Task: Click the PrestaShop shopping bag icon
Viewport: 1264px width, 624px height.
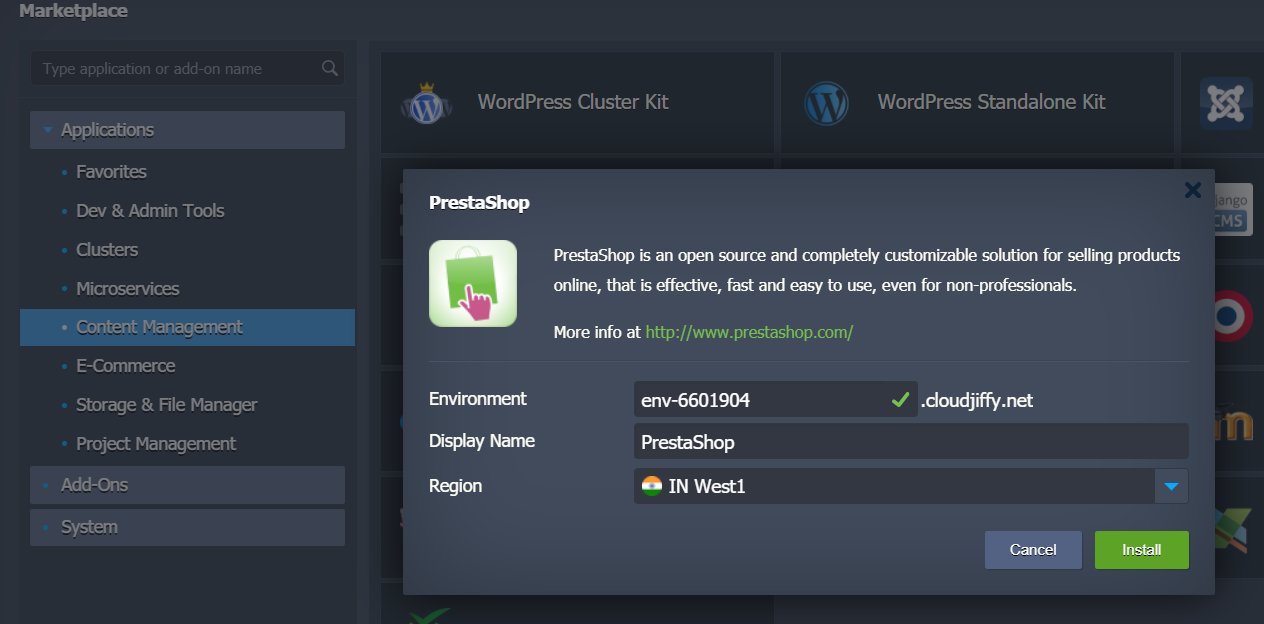Action: 473,283
